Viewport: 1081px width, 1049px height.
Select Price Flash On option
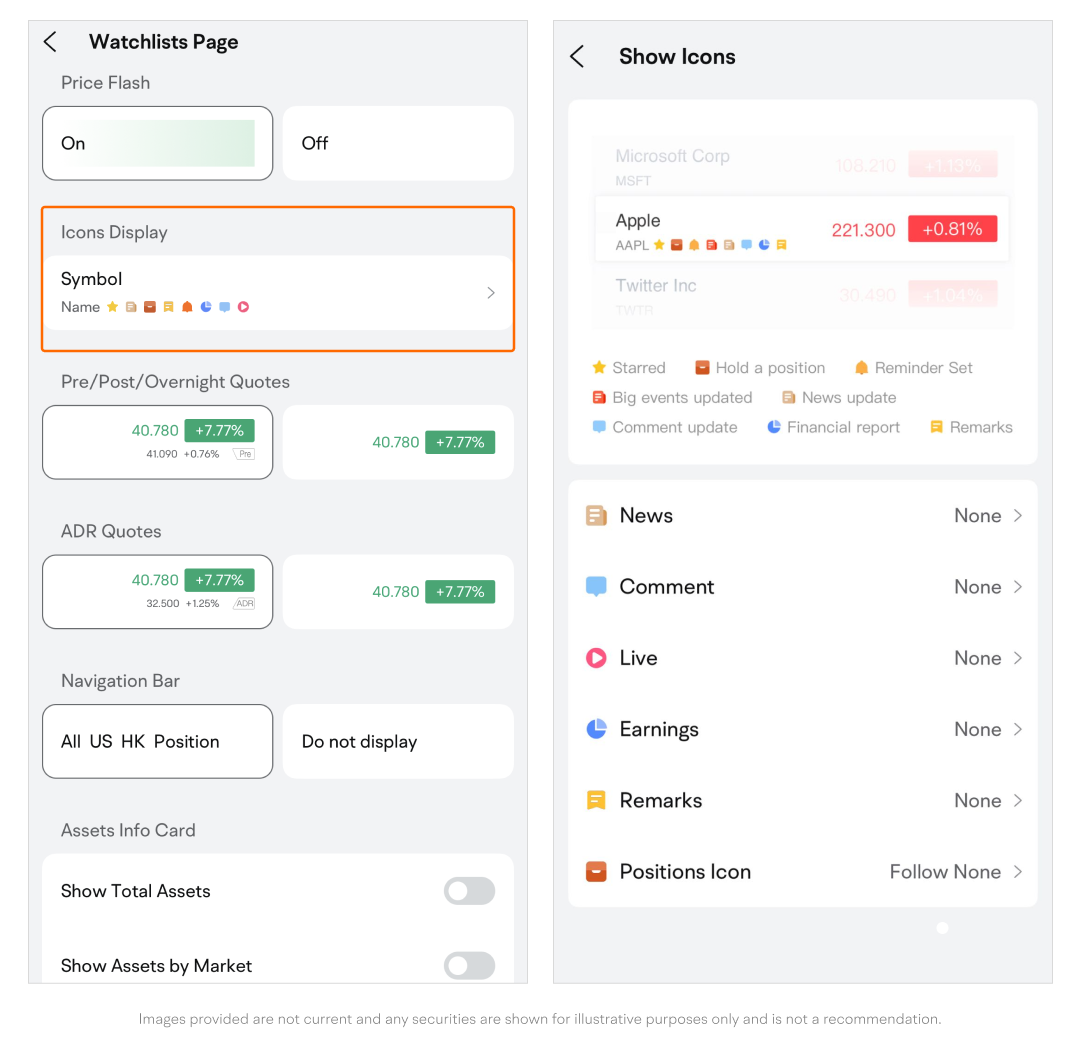coord(157,143)
